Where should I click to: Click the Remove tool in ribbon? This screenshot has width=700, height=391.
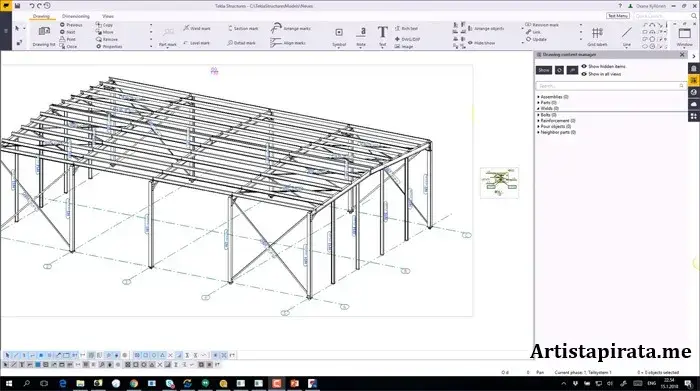[x=107, y=39]
